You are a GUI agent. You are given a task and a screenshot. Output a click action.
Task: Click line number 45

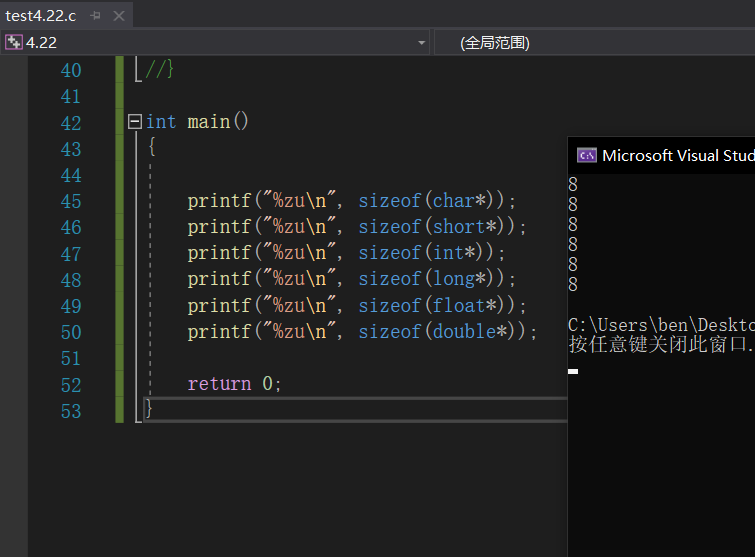coord(71,201)
